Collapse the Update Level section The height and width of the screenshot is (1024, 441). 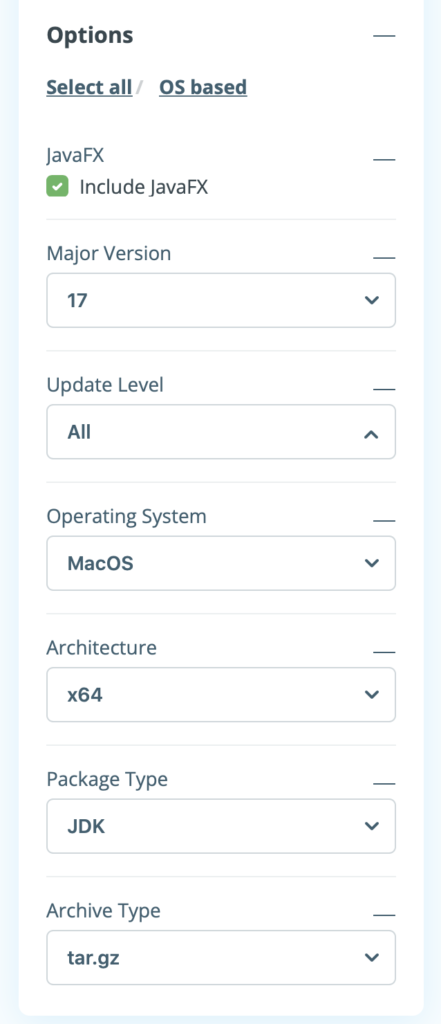tap(384, 389)
